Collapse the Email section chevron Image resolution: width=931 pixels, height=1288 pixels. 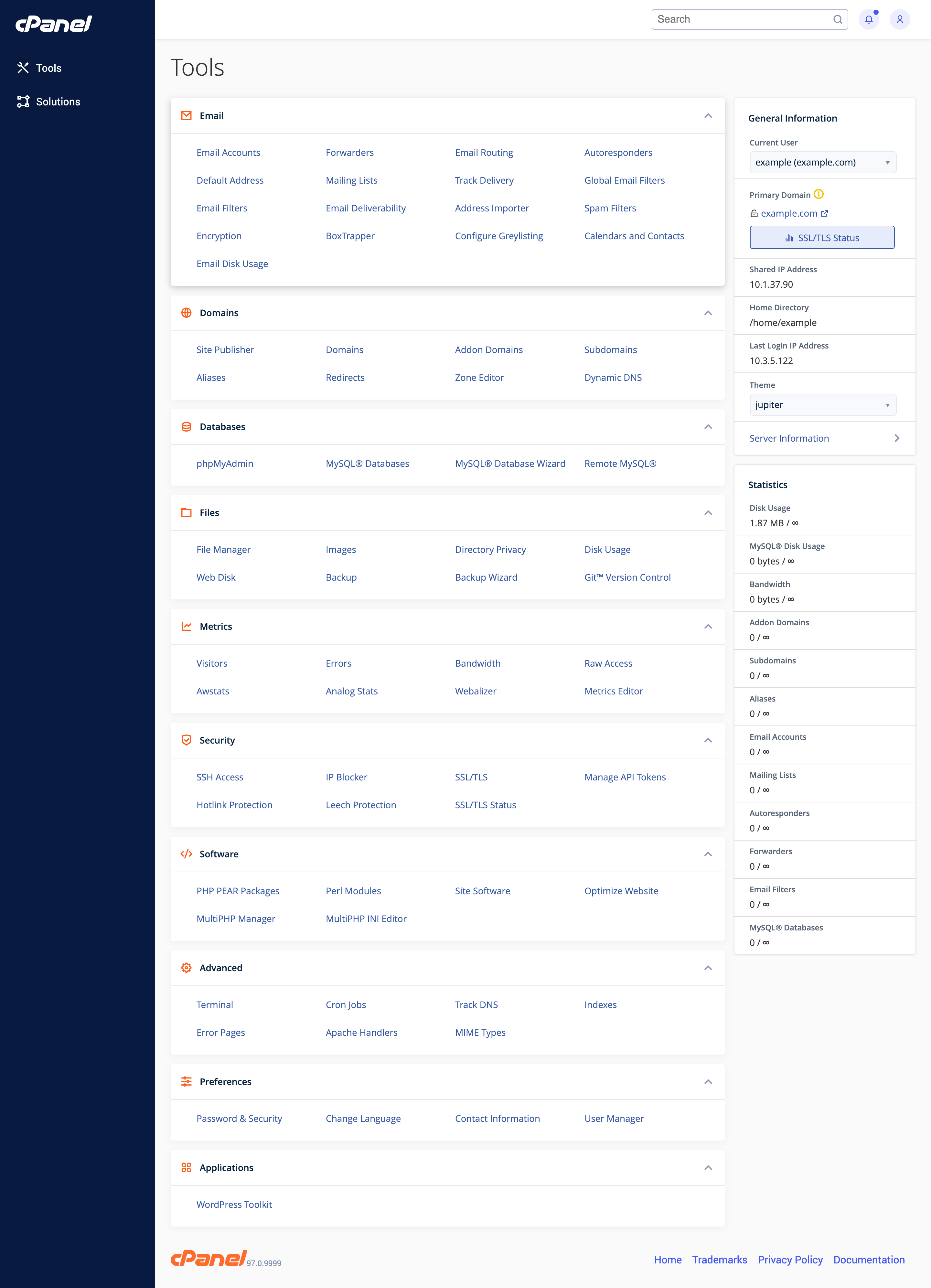[x=708, y=116]
